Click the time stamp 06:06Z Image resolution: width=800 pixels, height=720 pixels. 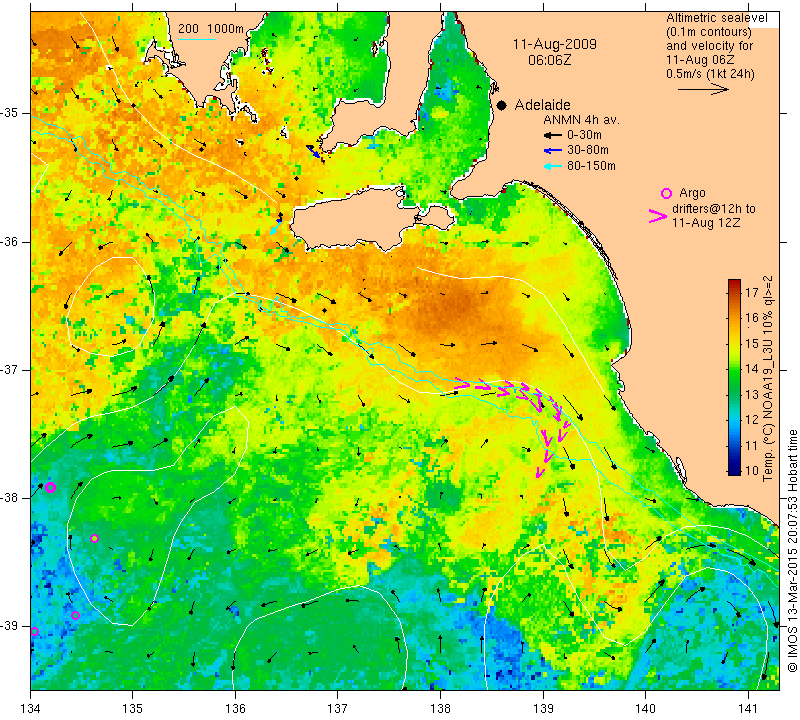549,60
